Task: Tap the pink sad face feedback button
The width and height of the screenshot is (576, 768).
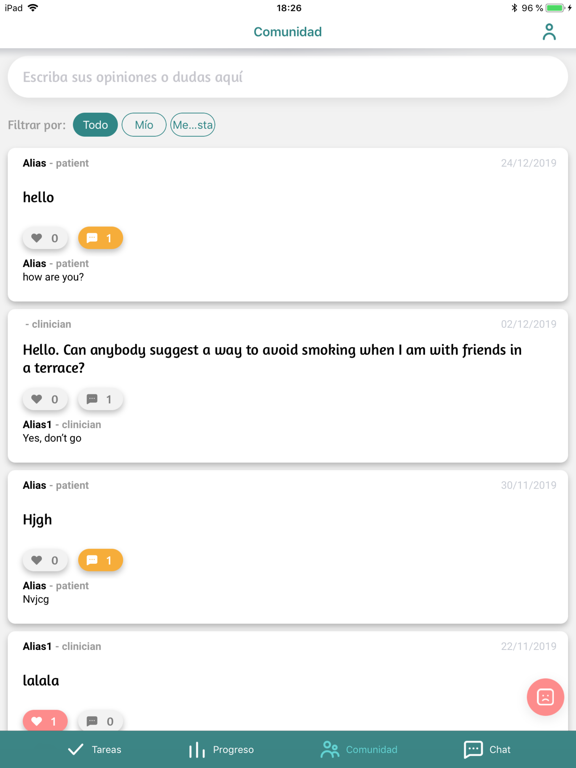Action: click(545, 696)
